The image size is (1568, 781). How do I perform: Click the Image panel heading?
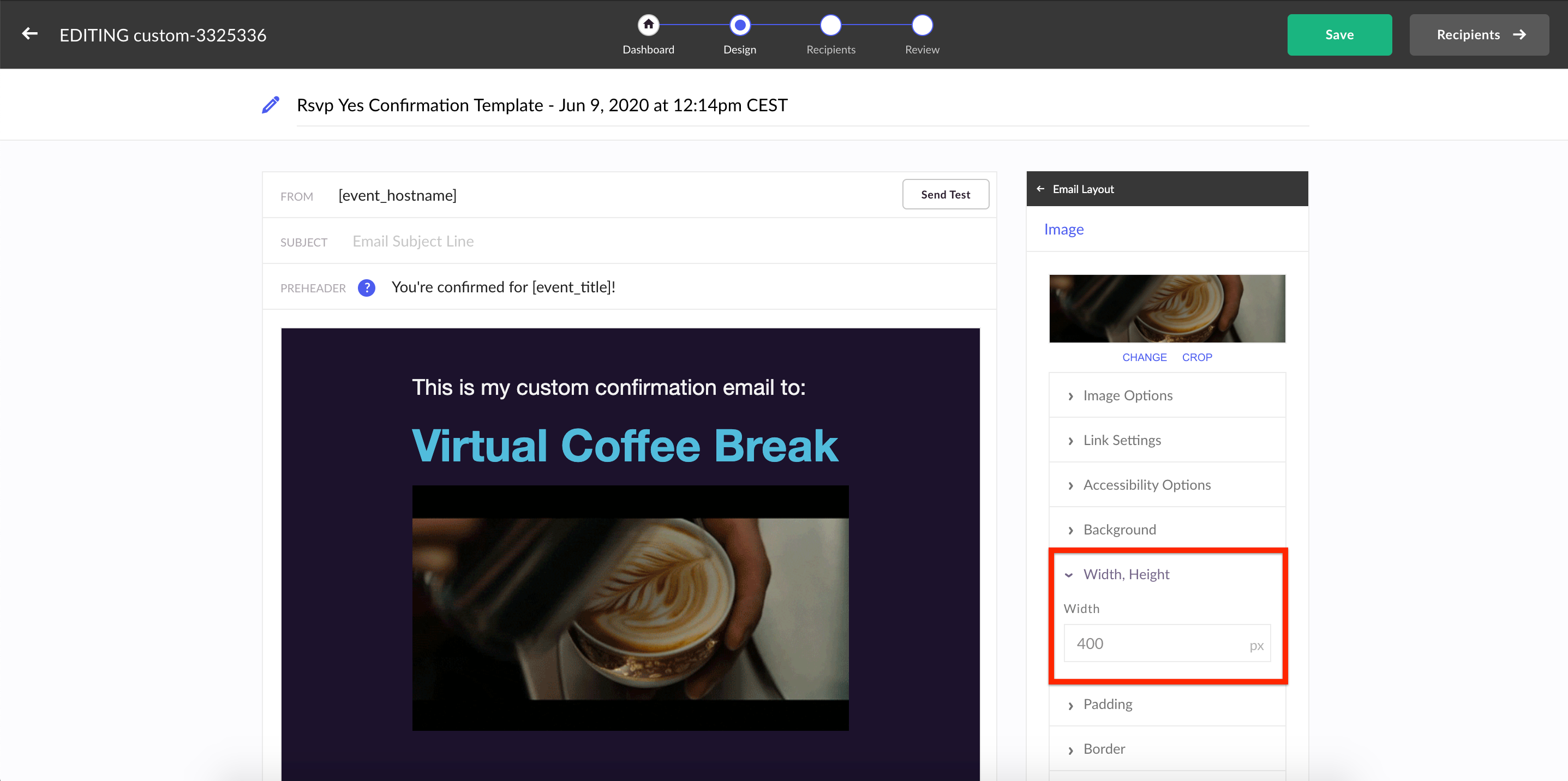click(x=1063, y=229)
